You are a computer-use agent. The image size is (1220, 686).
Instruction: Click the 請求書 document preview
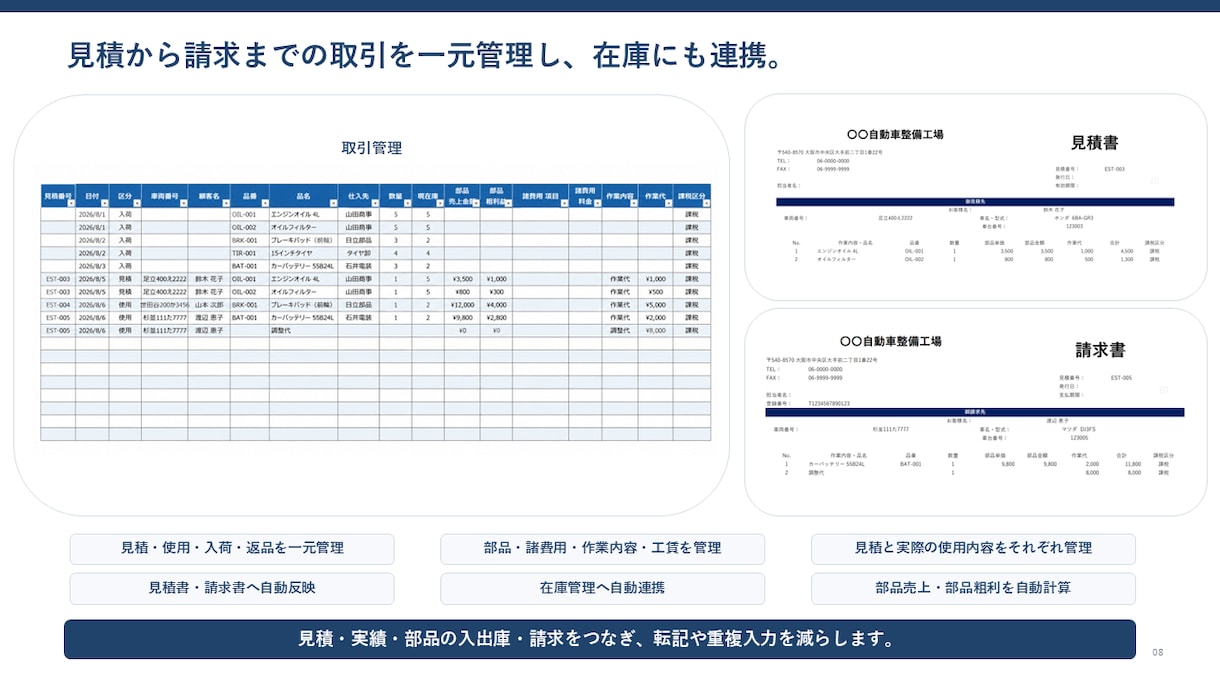pos(975,412)
